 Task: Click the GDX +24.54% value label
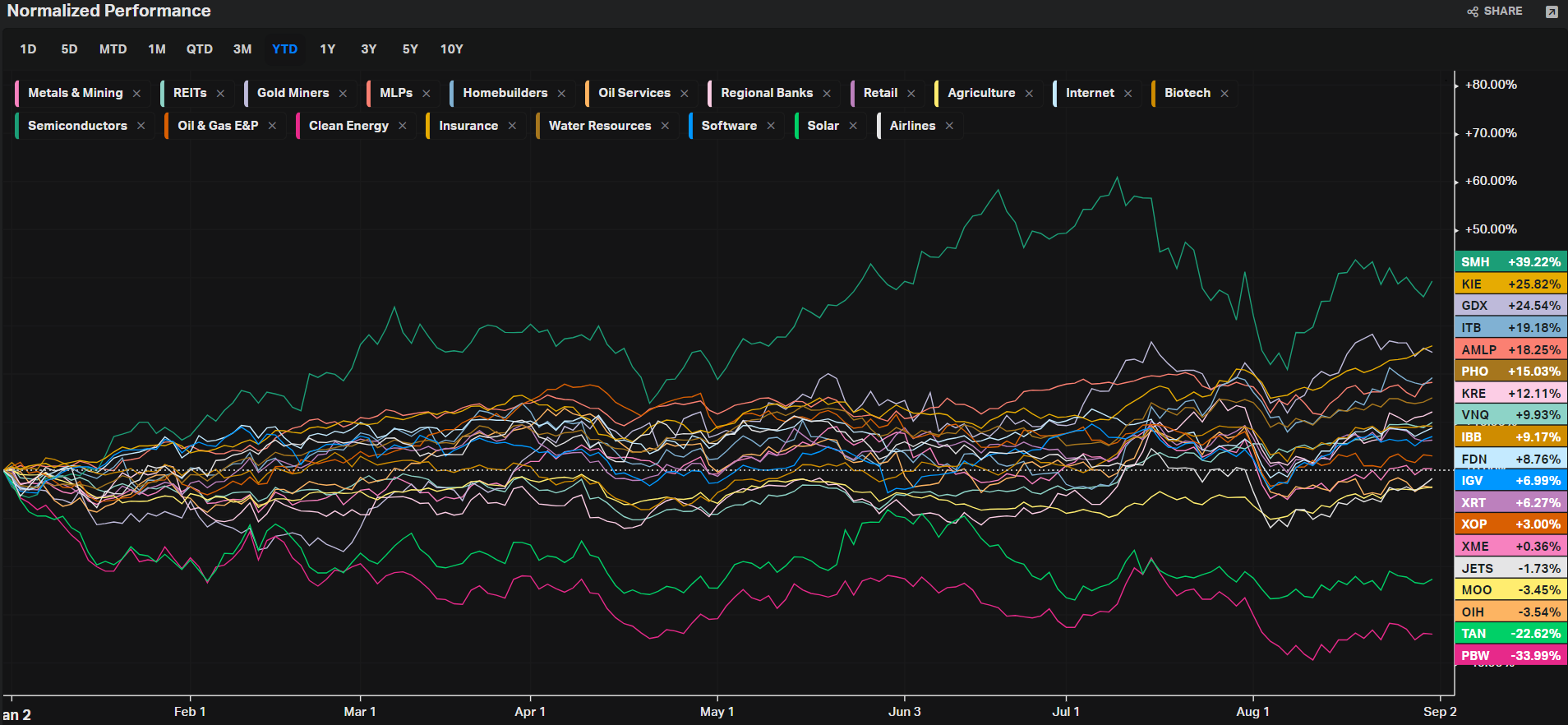coord(1510,306)
